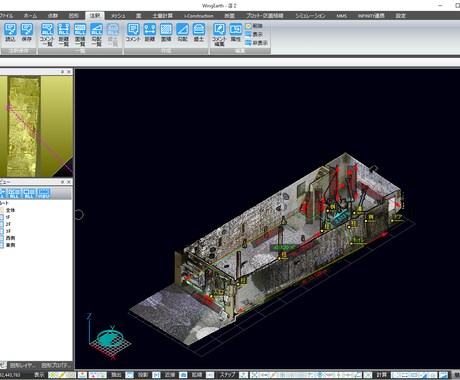Image resolution: width=460 pixels, height=380 pixels.
Task: Click the camera icon after 近接
Action: (183, 375)
